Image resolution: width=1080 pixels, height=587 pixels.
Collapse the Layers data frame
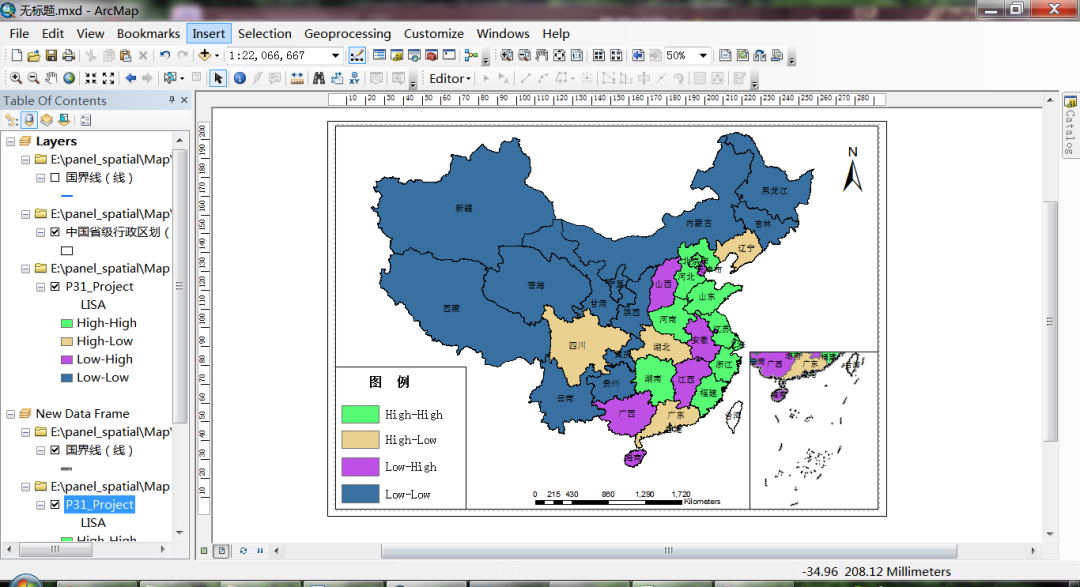pos(10,141)
